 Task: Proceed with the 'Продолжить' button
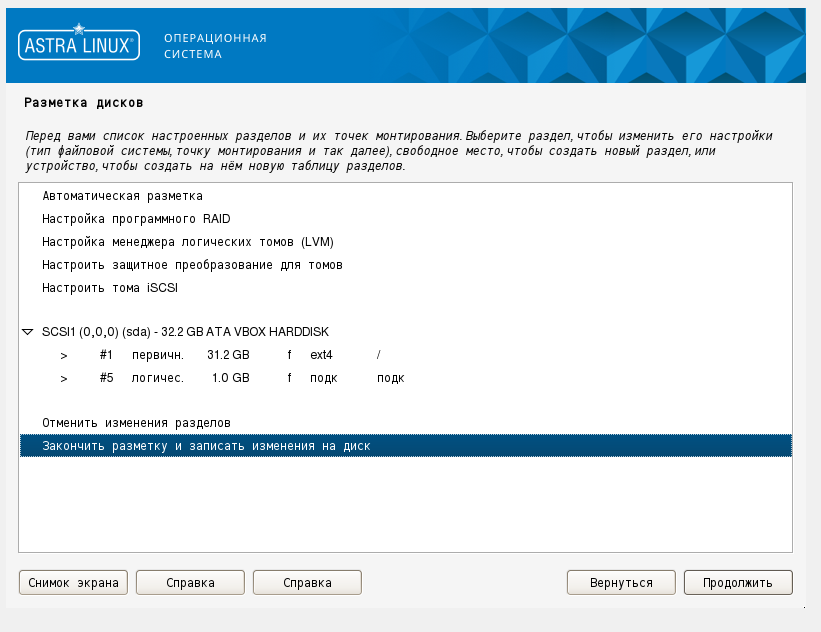click(738, 583)
